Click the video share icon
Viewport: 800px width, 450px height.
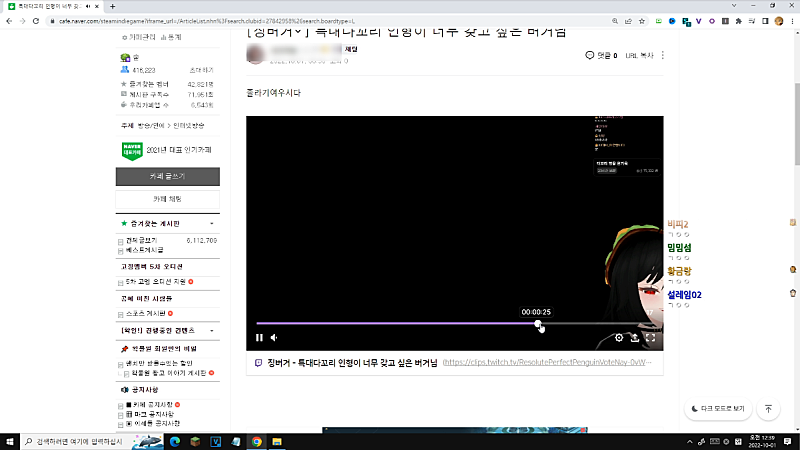coord(634,338)
